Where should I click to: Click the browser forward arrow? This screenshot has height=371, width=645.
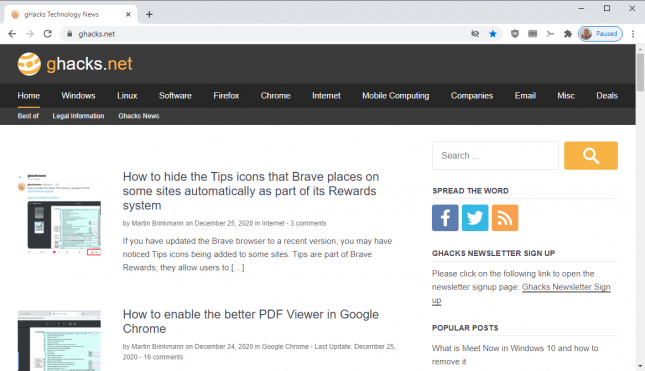(x=30, y=34)
